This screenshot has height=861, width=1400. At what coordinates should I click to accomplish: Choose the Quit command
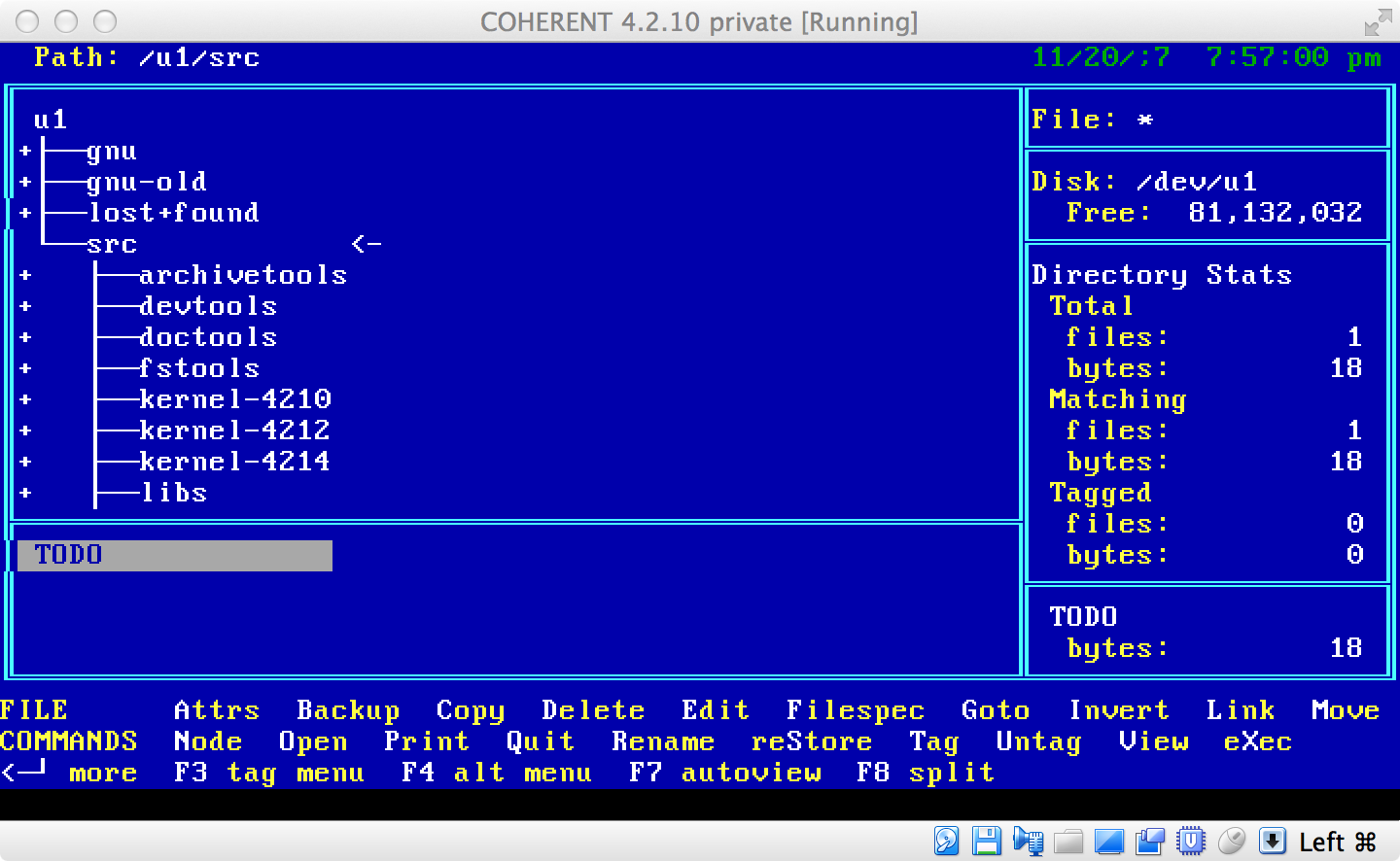541,741
